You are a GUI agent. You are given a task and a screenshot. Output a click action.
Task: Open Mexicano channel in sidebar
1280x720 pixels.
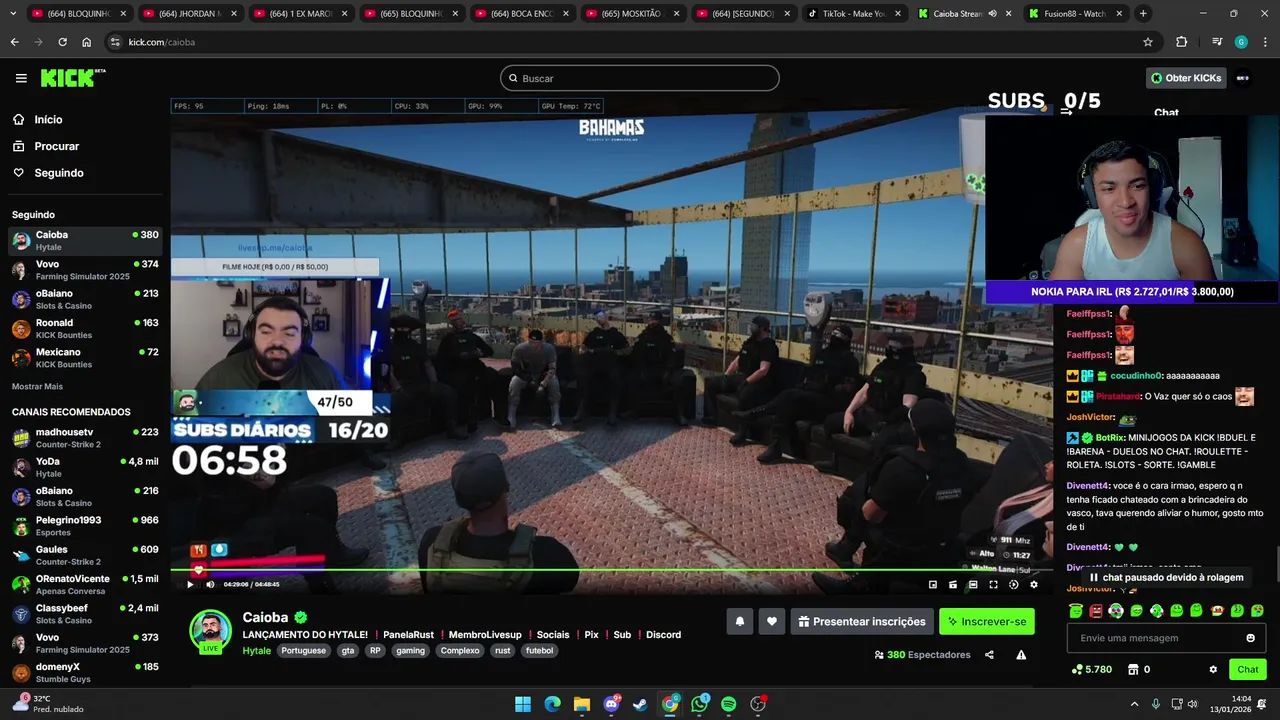point(85,358)
